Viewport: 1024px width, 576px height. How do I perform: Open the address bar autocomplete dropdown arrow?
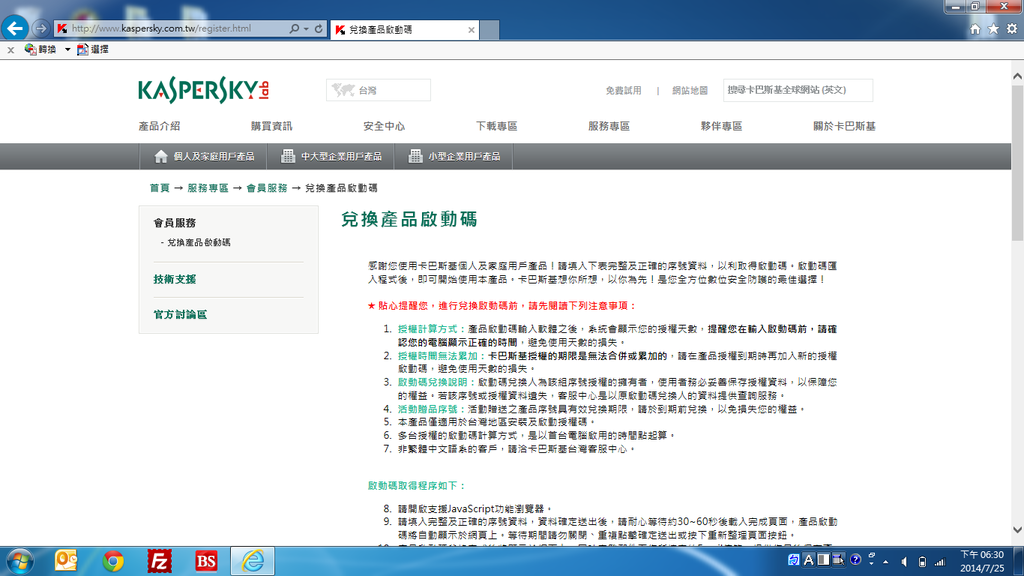306,29
